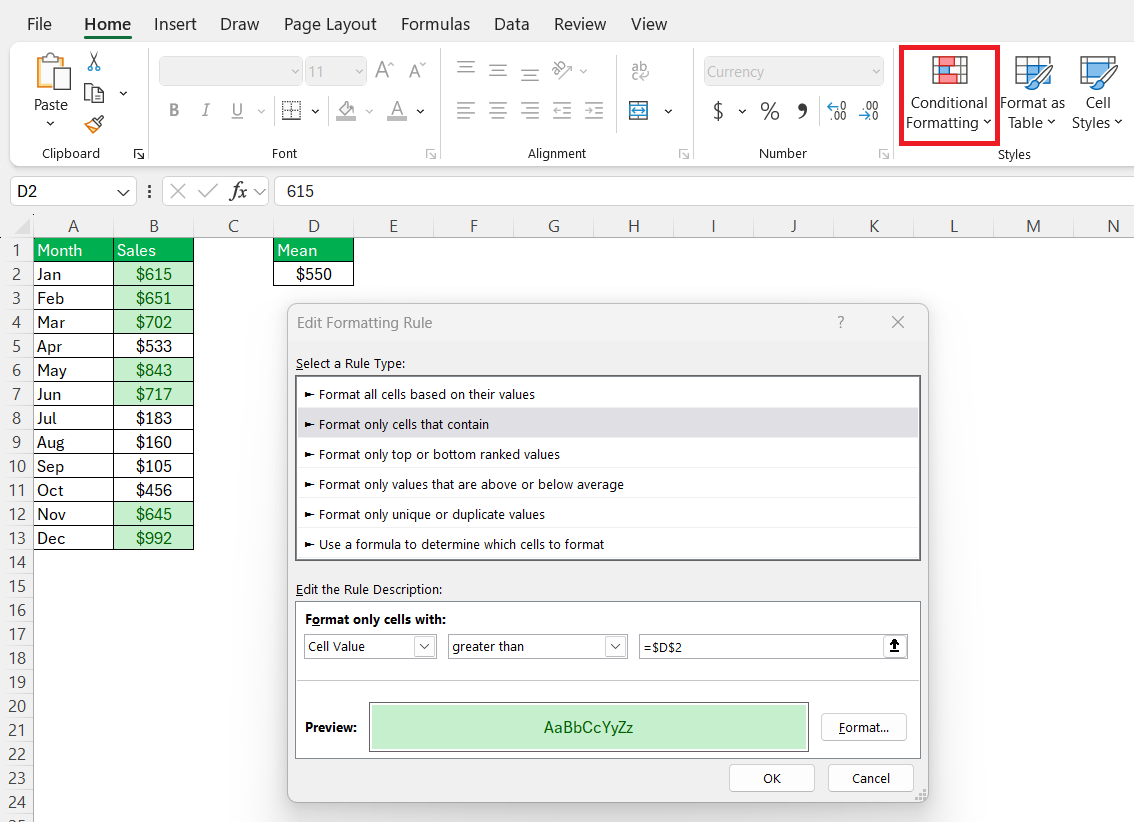The height and width of the screenshot is (822, 1134).
Task: Select the Format Painter brush
Action: pyautogui.click(x=94, y=124)
